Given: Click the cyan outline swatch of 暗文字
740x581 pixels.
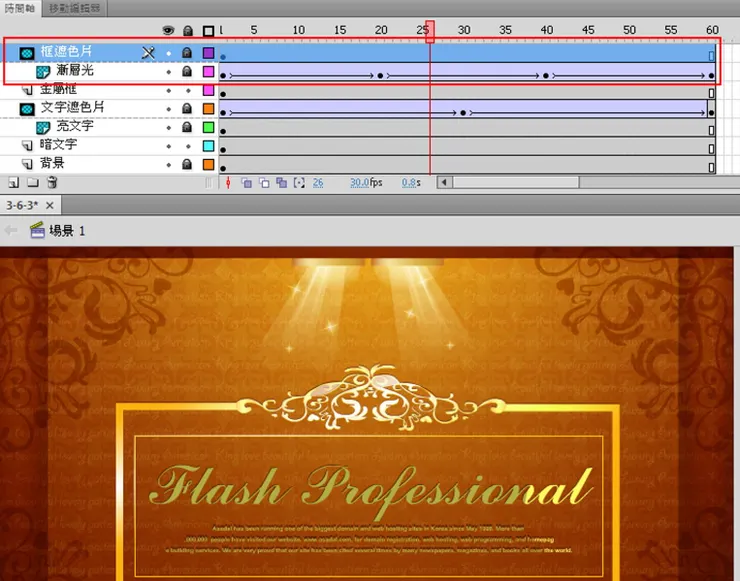Looking at the screenshot, I should 208,146.
